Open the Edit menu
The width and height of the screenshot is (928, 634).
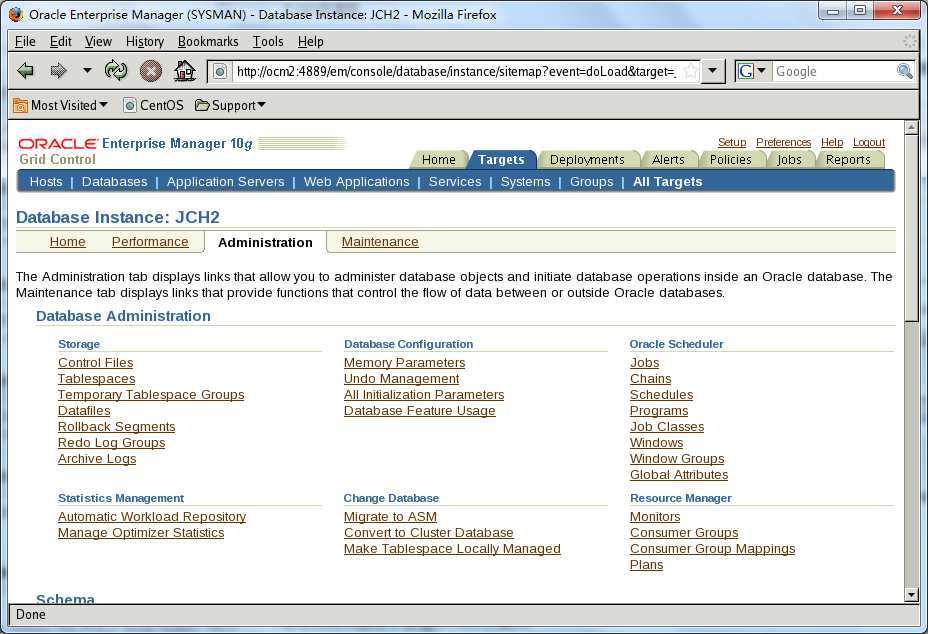point(60,41)
